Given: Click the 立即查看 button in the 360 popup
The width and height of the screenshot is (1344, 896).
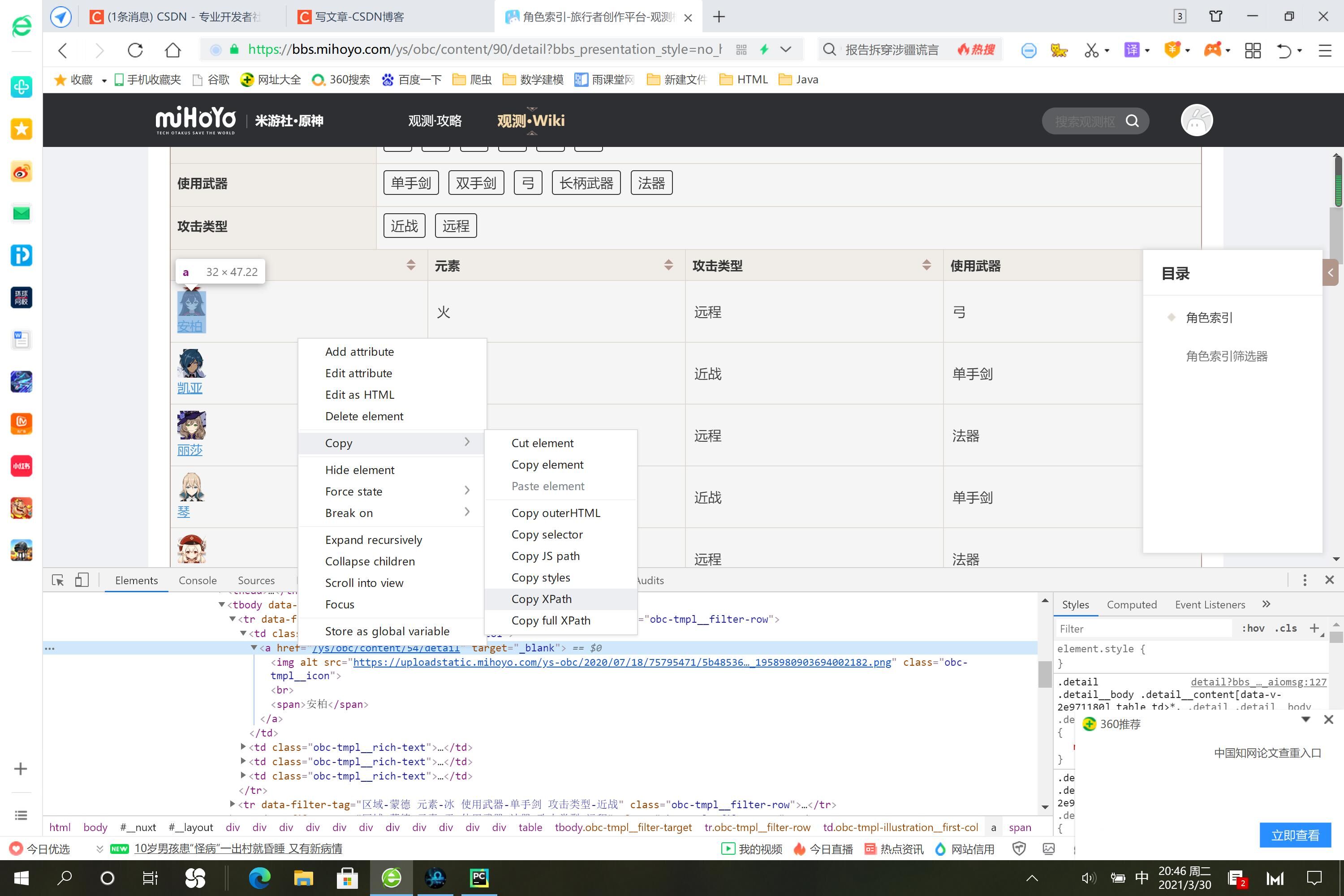Looking at the screenshot, I should (x=1295, y=835).
